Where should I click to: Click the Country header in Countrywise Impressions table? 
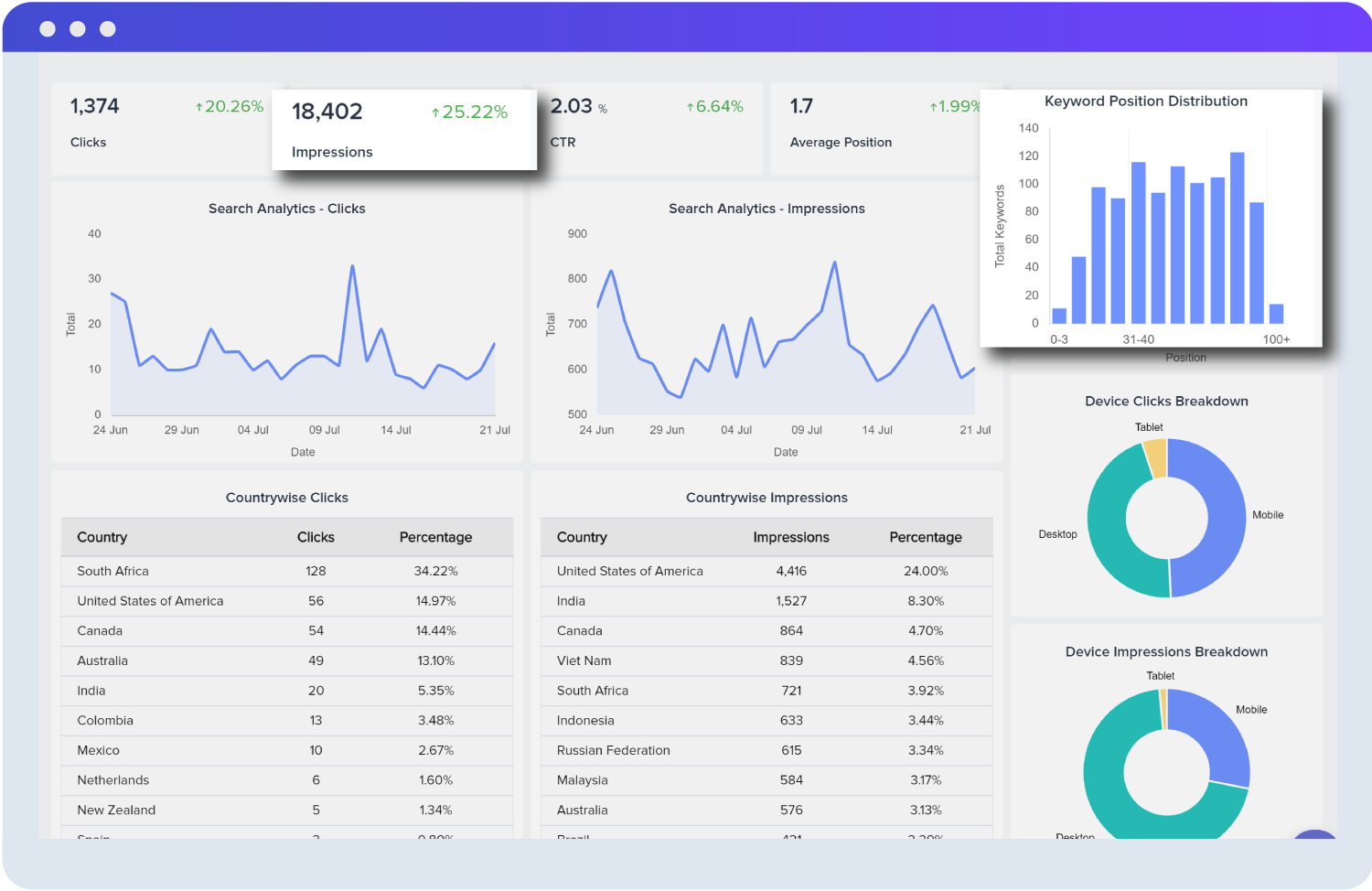(x=582, y=538)
